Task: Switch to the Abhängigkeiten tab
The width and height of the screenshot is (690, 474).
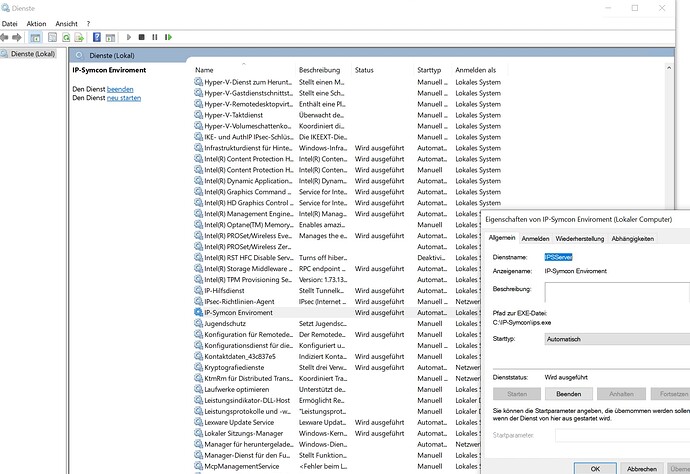Action: pos(632,239)
